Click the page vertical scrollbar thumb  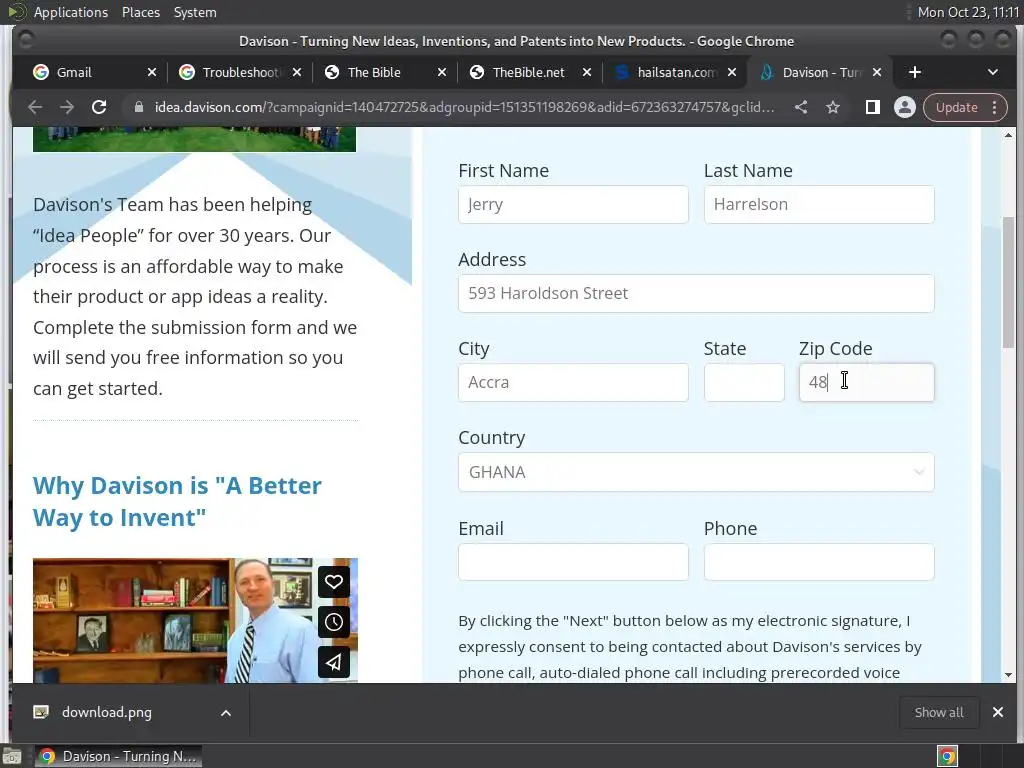[1008, 282]
